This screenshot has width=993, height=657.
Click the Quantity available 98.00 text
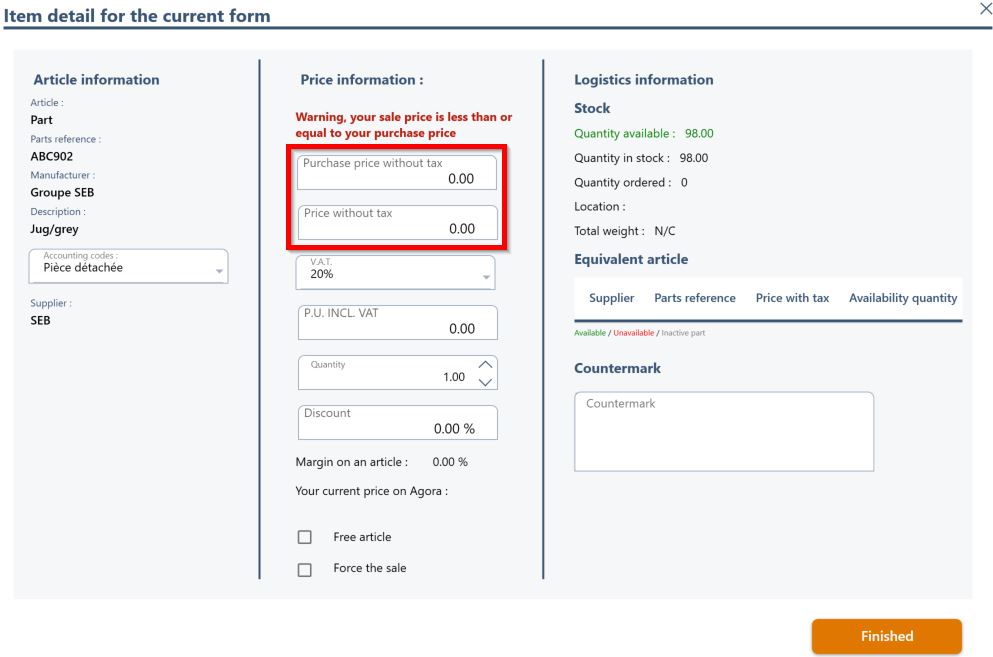pyautogui.click(x=643, y=134)
